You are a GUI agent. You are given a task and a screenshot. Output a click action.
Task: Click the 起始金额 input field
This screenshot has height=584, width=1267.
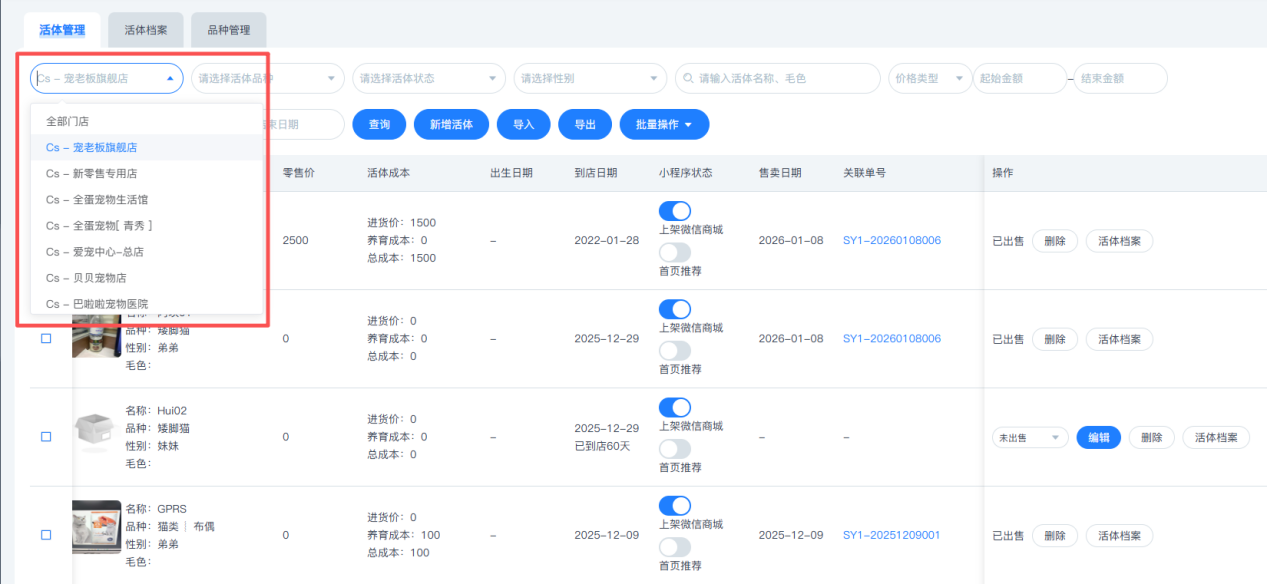click(1019, 78)
